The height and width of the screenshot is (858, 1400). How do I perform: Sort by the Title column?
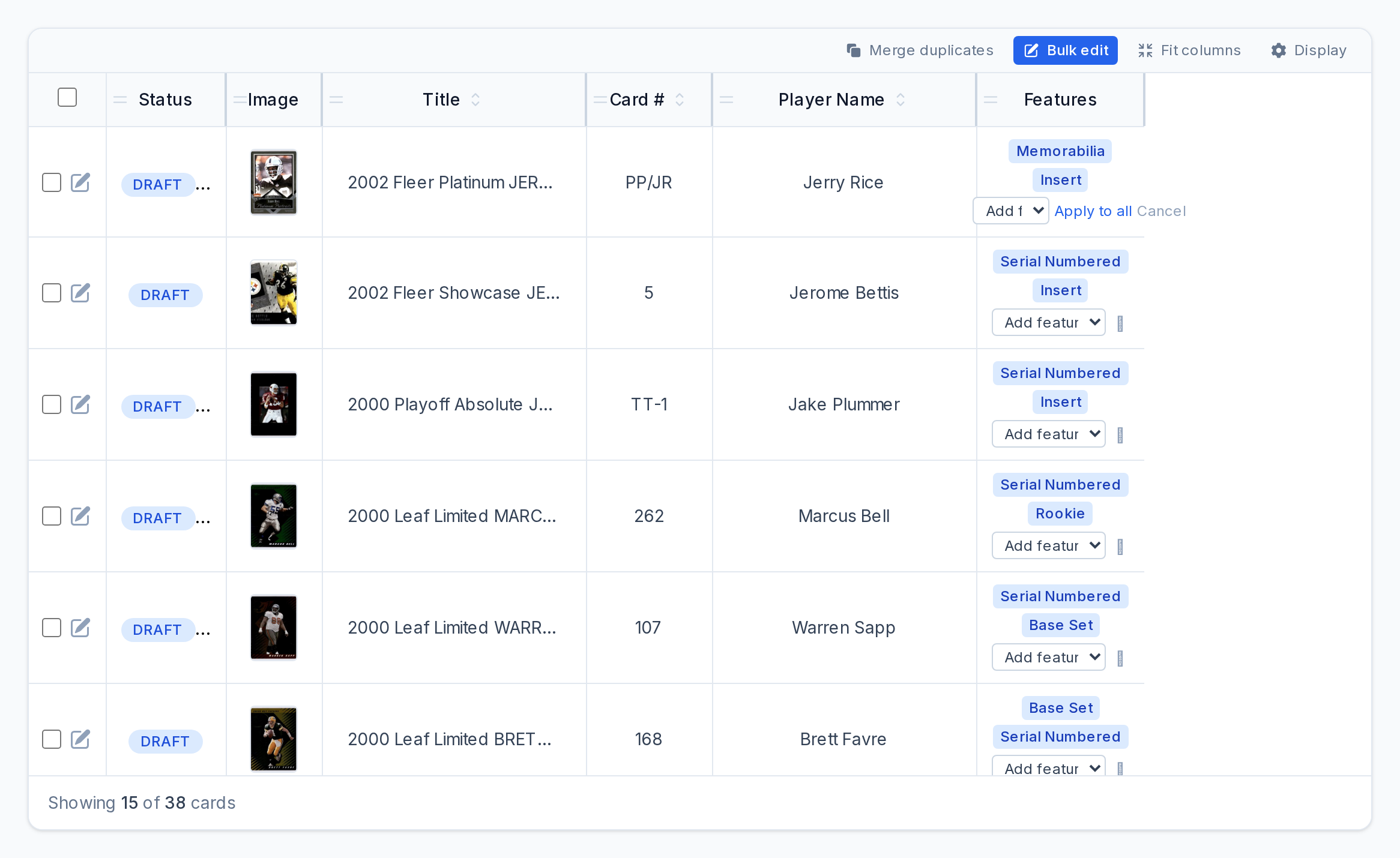click(x=475, y=100)
